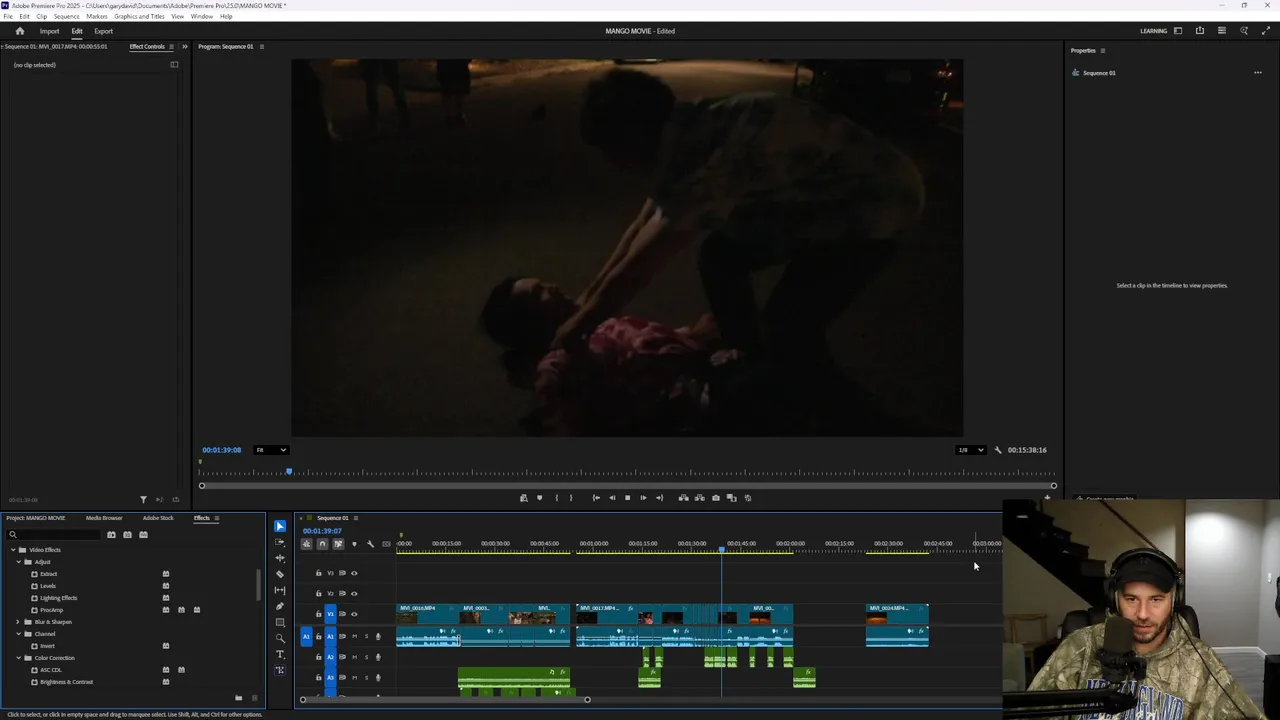This screenshot has width=1280, height=720.
Task: Filter effects by Accelerated Effects badge
Action: click(x=111, y=534)
